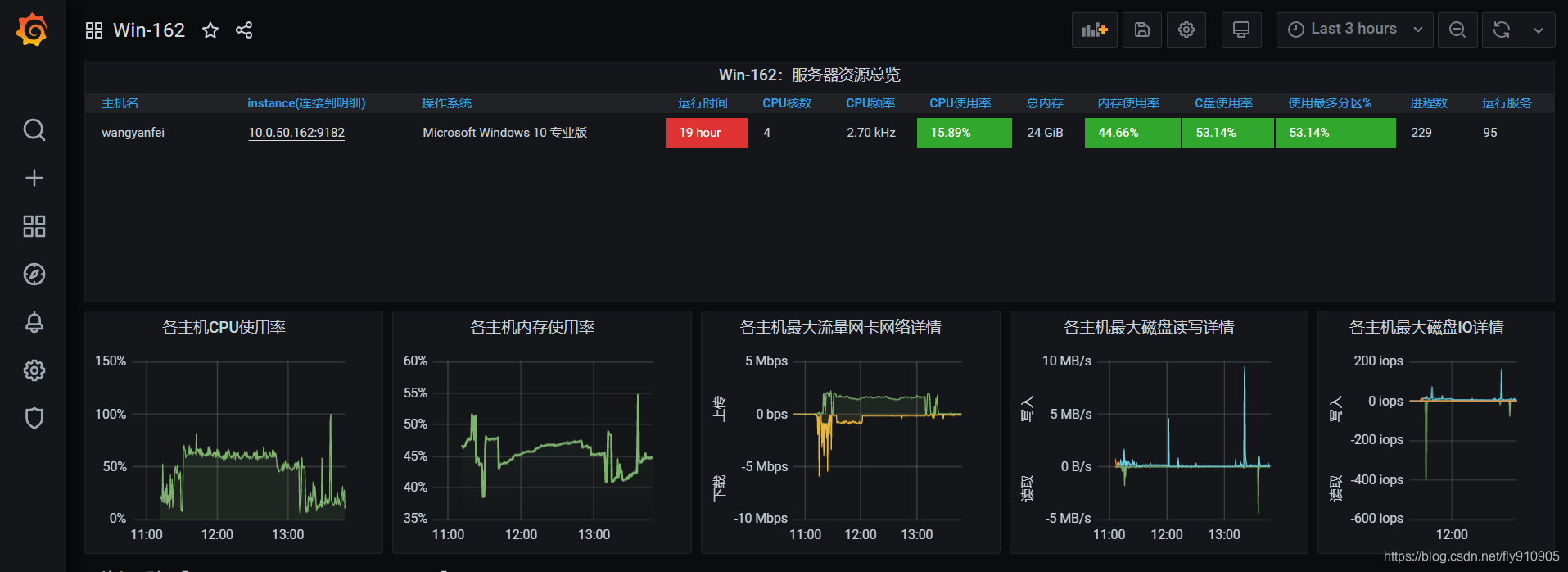Share the Win-162 dashboard
This screenshot has width=1568, height=572.
244,30
